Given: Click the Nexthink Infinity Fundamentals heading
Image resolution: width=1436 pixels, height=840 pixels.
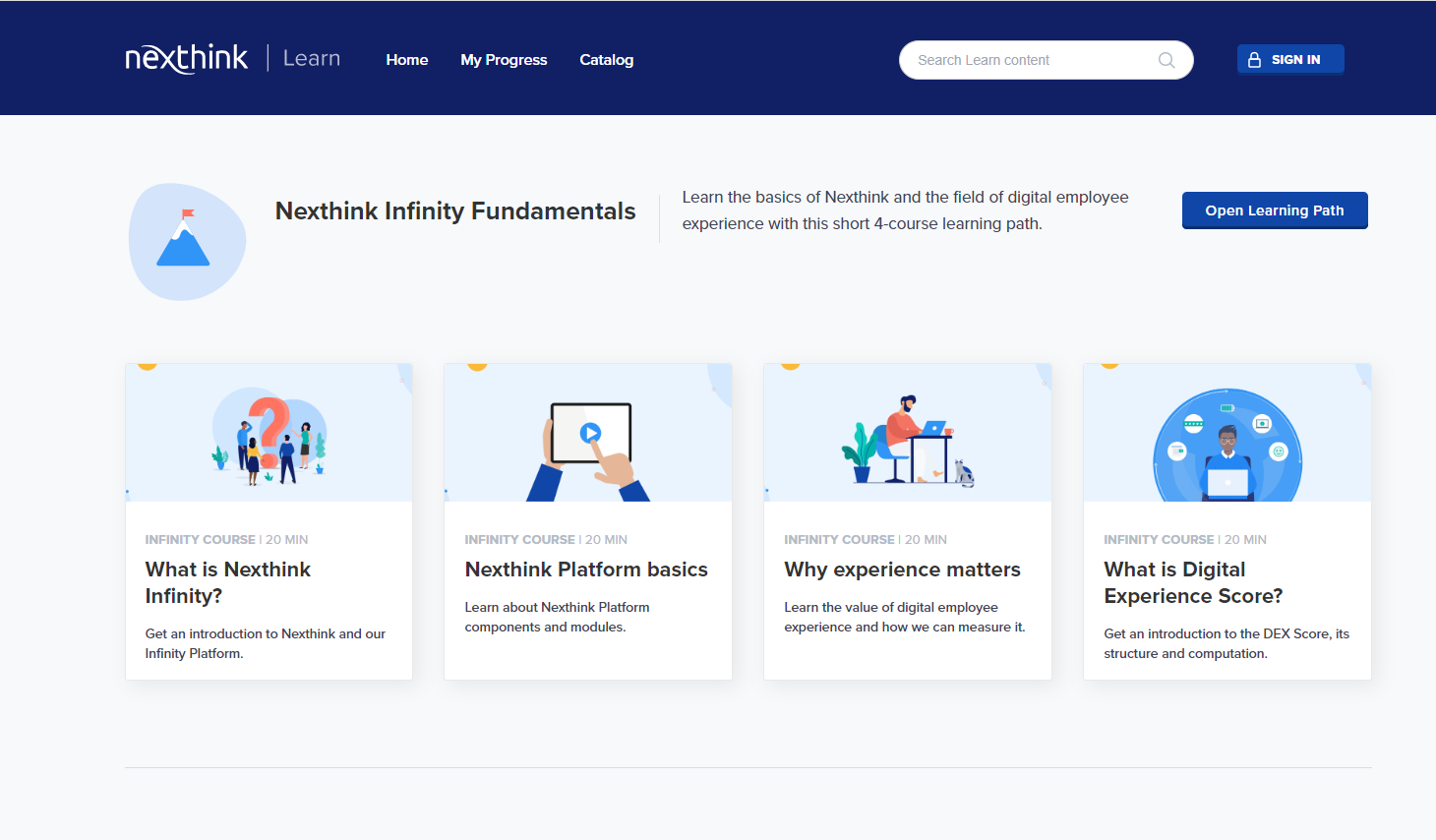Looking at the screenshot, I should [455, 211].
